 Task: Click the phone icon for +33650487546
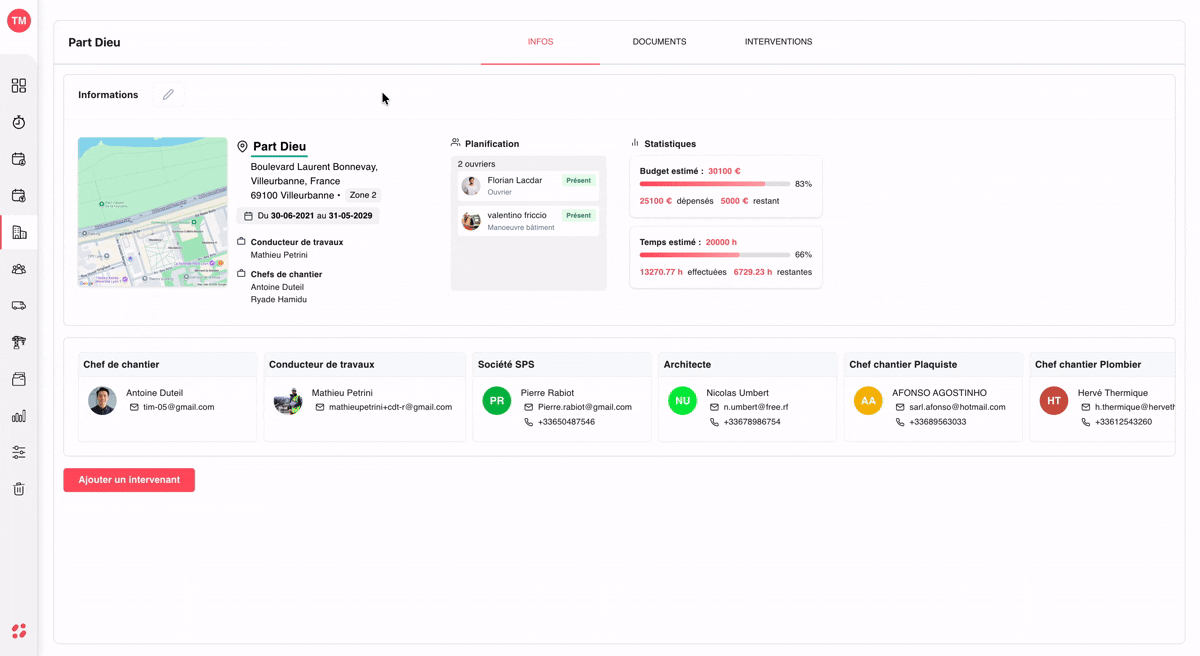pos(528,422)
